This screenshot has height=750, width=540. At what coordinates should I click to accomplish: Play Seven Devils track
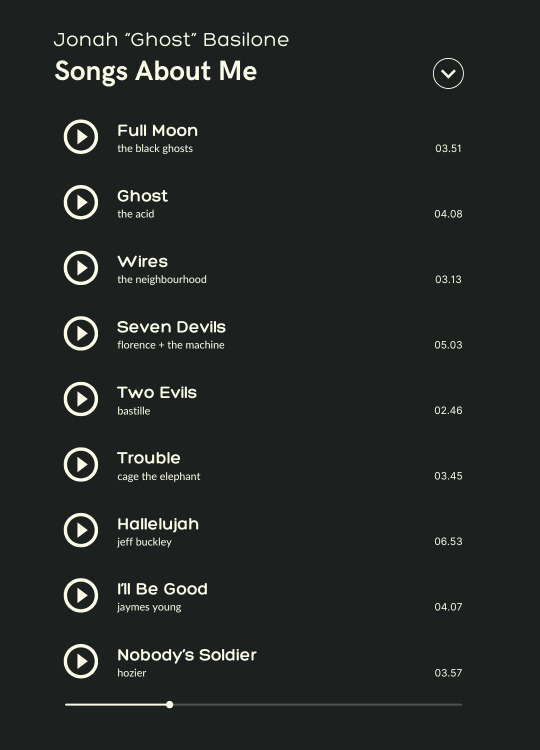(x=81, y=333)
